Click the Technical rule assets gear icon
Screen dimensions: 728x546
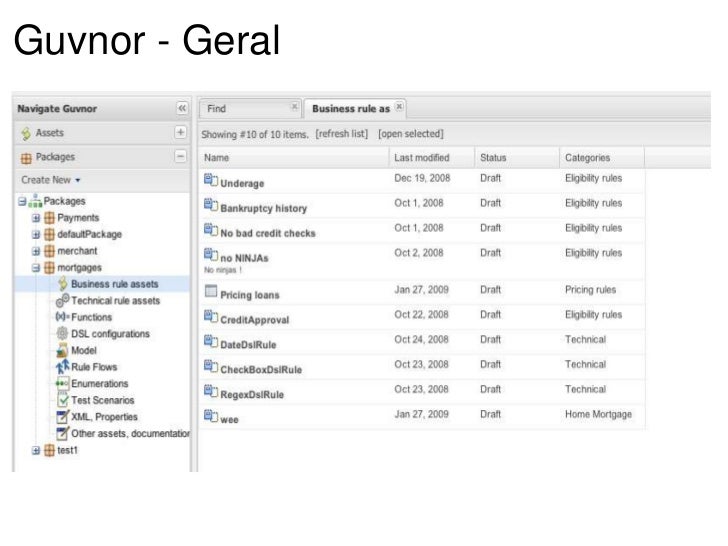(63, 300)
